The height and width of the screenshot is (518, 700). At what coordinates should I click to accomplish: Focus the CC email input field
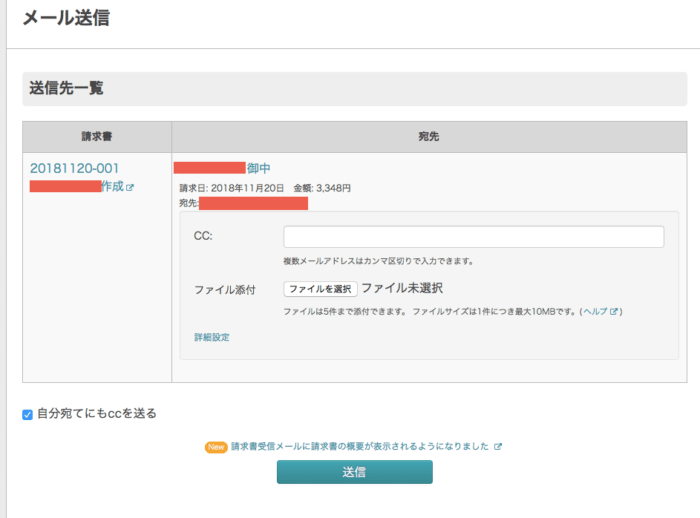[473, 237]
